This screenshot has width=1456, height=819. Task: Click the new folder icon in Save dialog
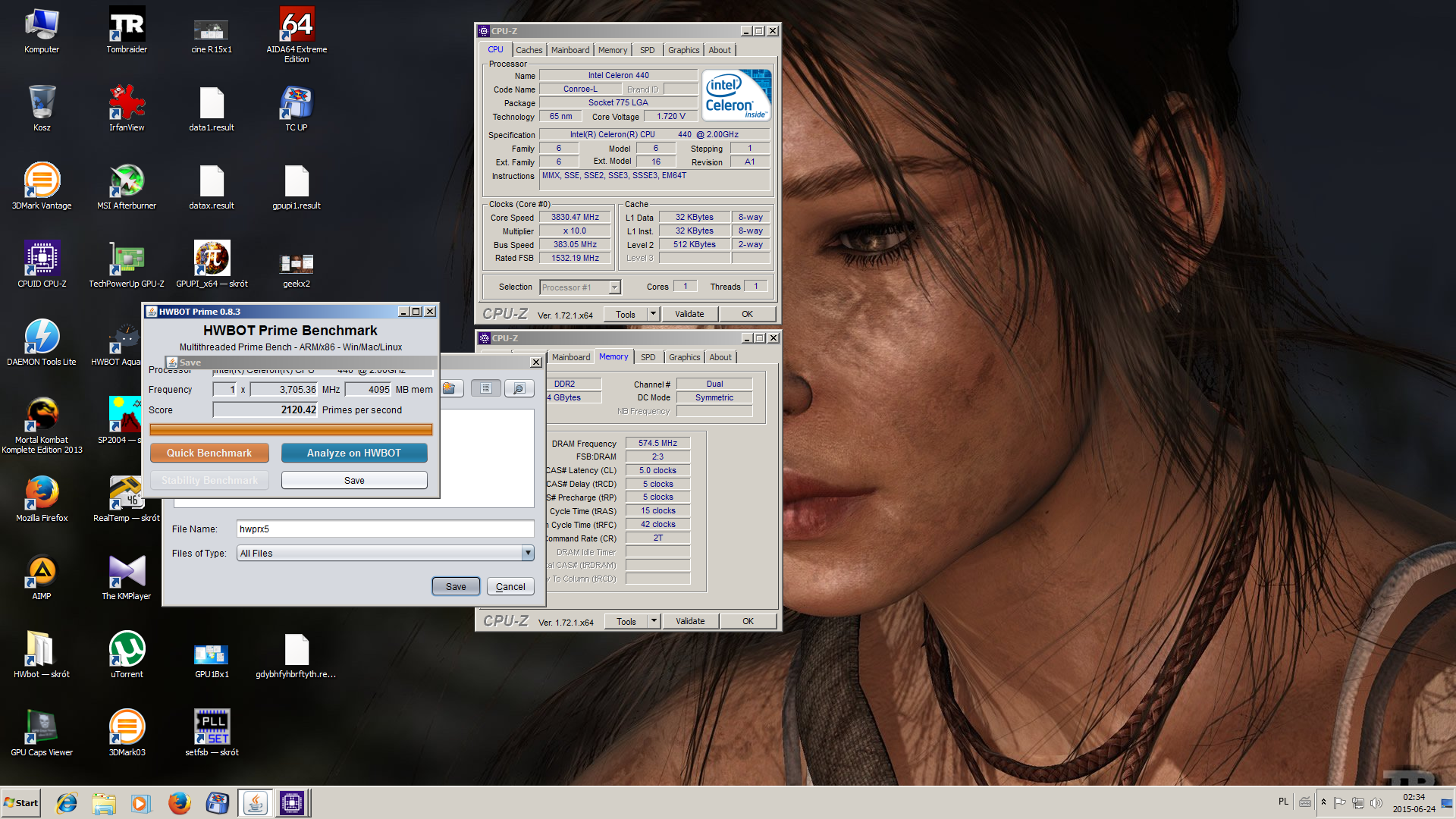[x=450, y=388]
